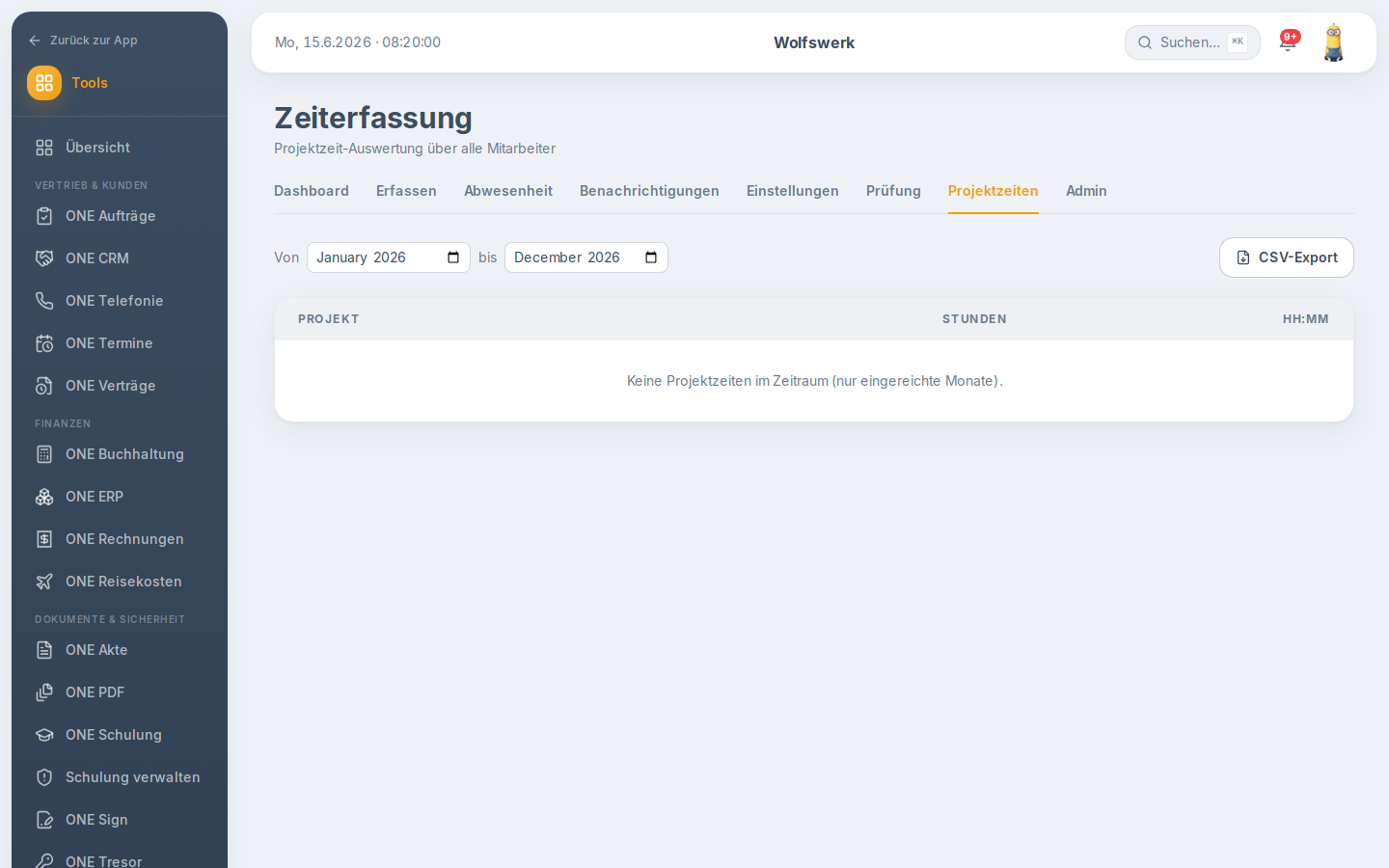The height and width of the screenshot is (868, 1389).
Task: Open notifications bell with 9+ badge
Action: pyautogui.click(x=1288, y=42)
